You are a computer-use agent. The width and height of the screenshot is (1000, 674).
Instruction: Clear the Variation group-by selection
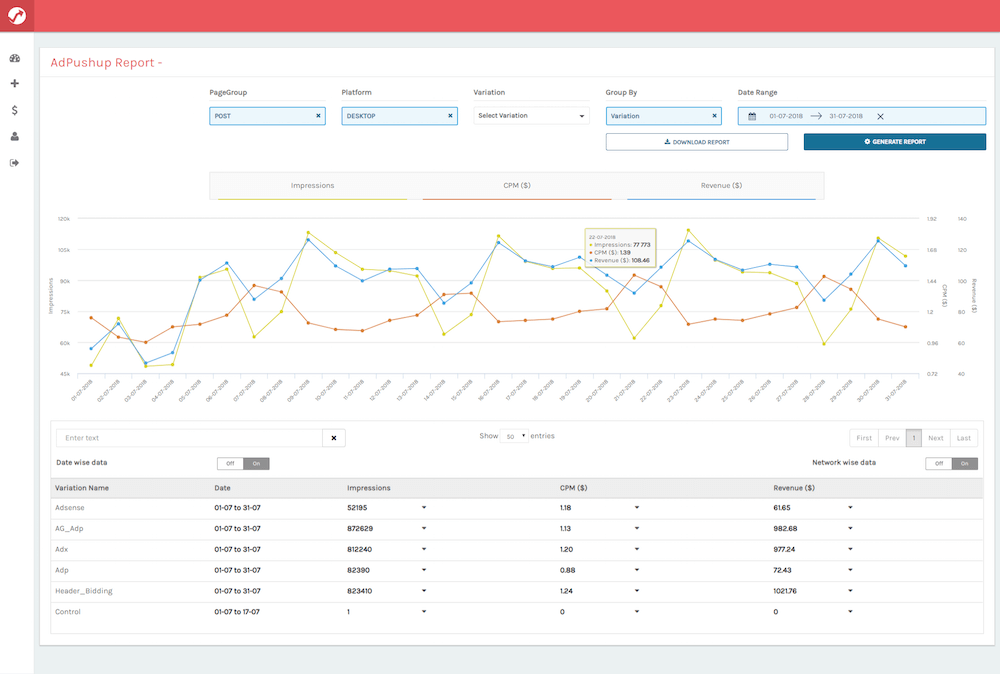coord(714,115)
